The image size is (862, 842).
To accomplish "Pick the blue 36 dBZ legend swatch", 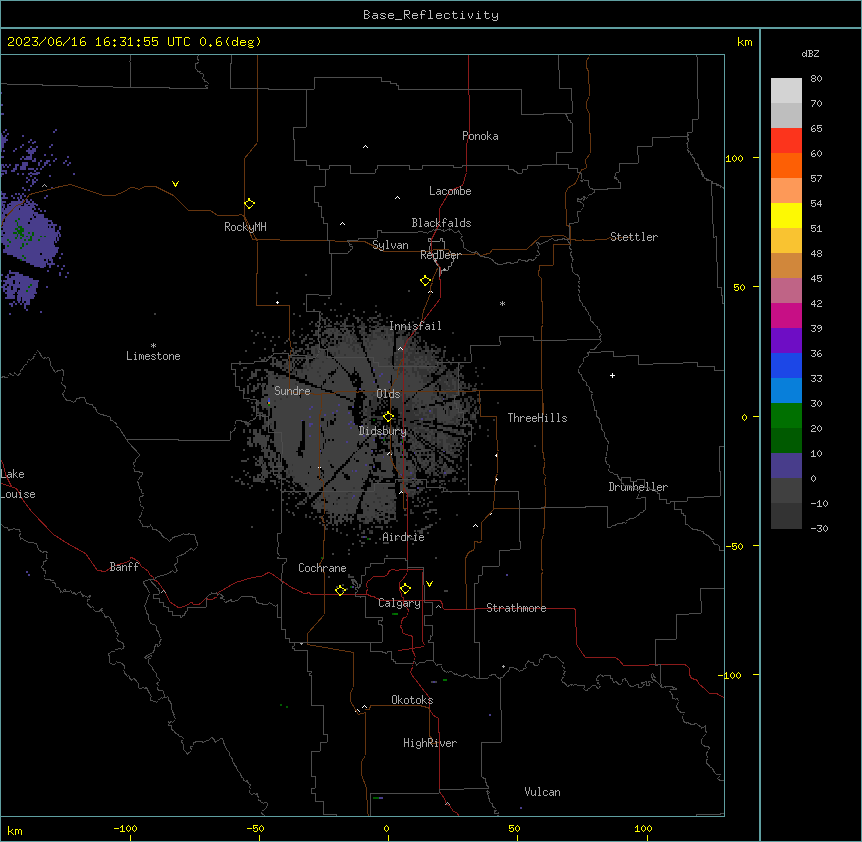I will click(786, 365).
